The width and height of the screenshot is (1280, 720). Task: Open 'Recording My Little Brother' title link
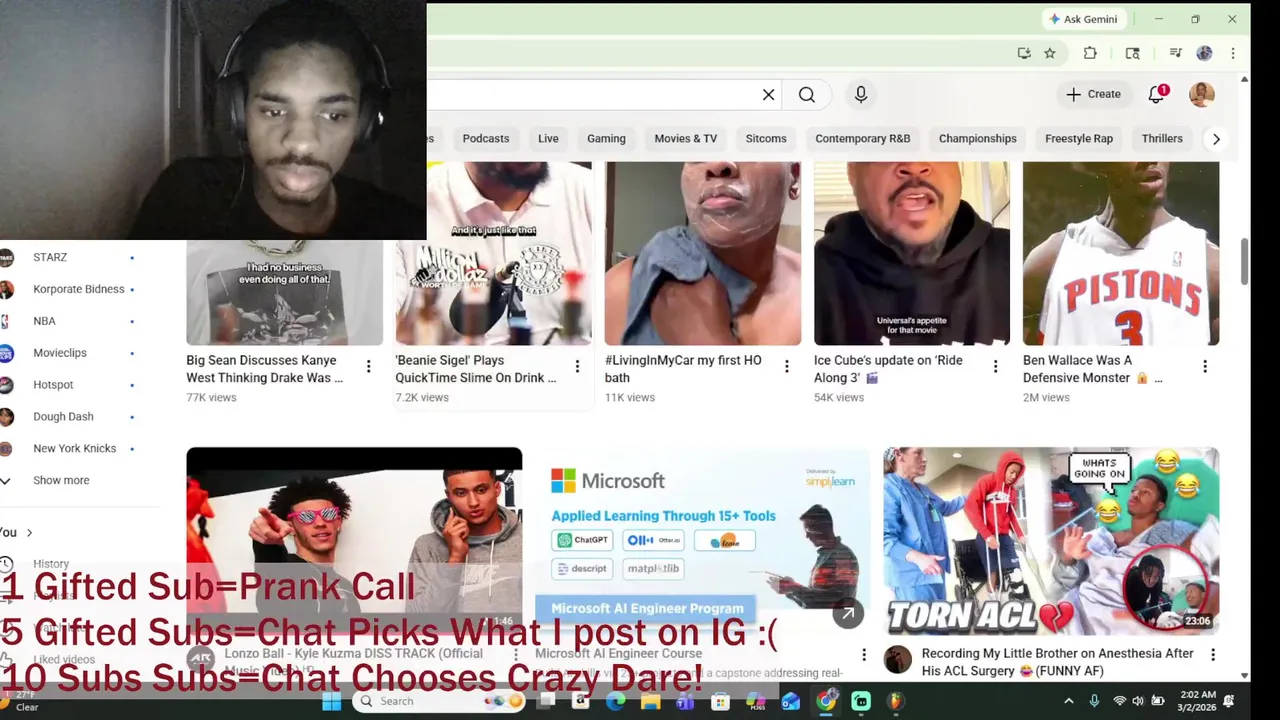(1058, 662)
